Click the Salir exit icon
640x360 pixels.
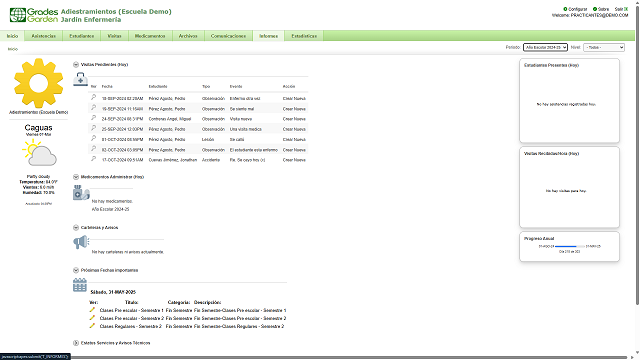[x=626, y=9]
